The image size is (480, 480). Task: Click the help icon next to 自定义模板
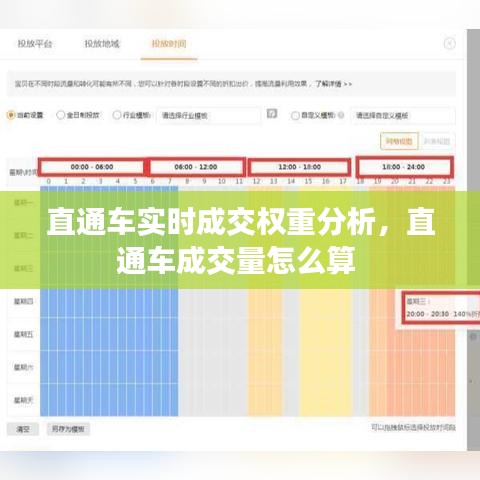coord(341,115)
